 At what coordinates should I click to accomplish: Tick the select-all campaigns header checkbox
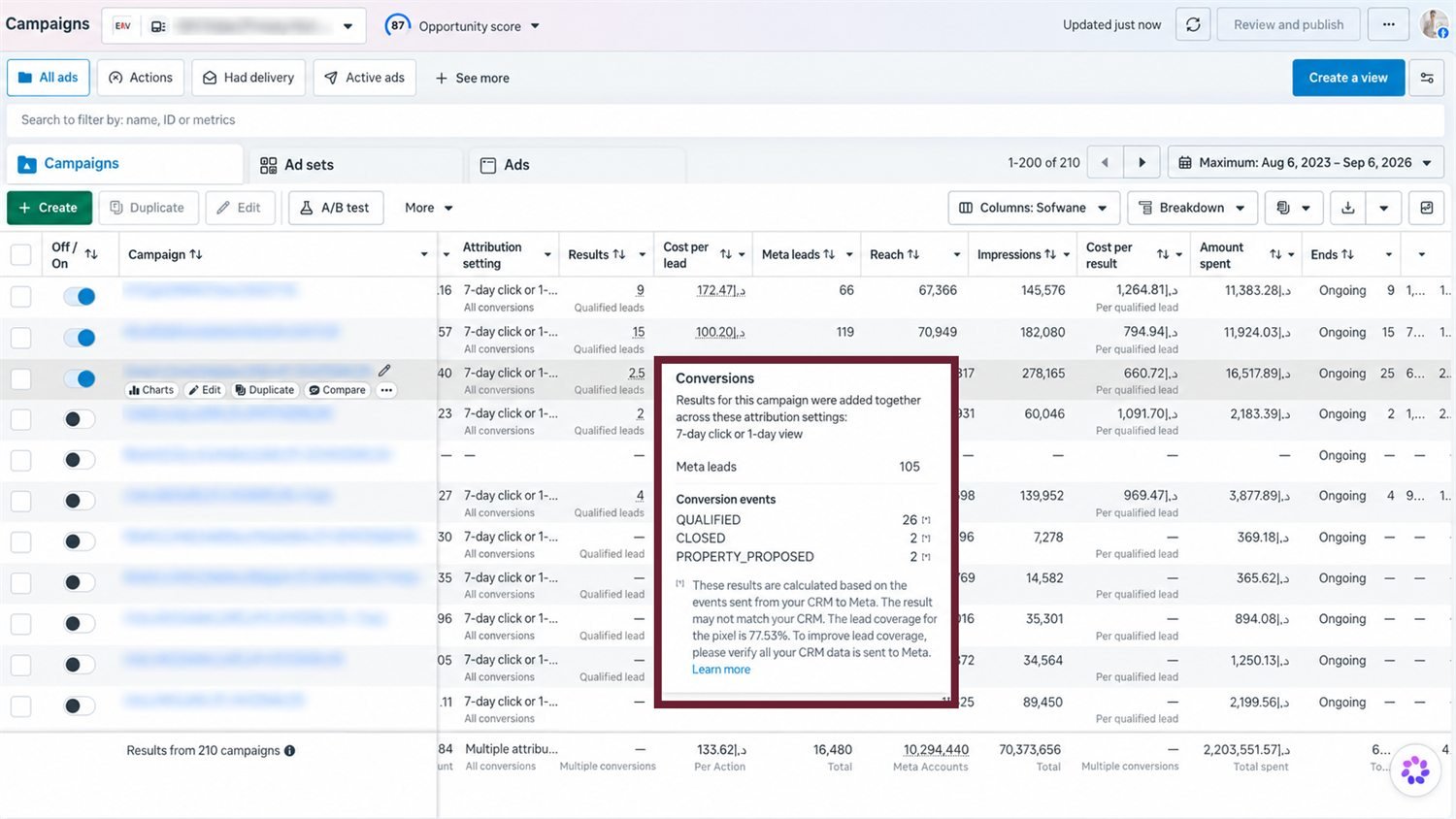20,254
